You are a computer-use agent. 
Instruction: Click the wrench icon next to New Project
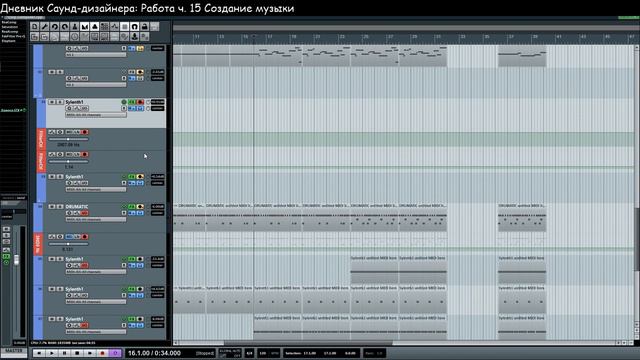pyautogui.click(x=44, y=27)
